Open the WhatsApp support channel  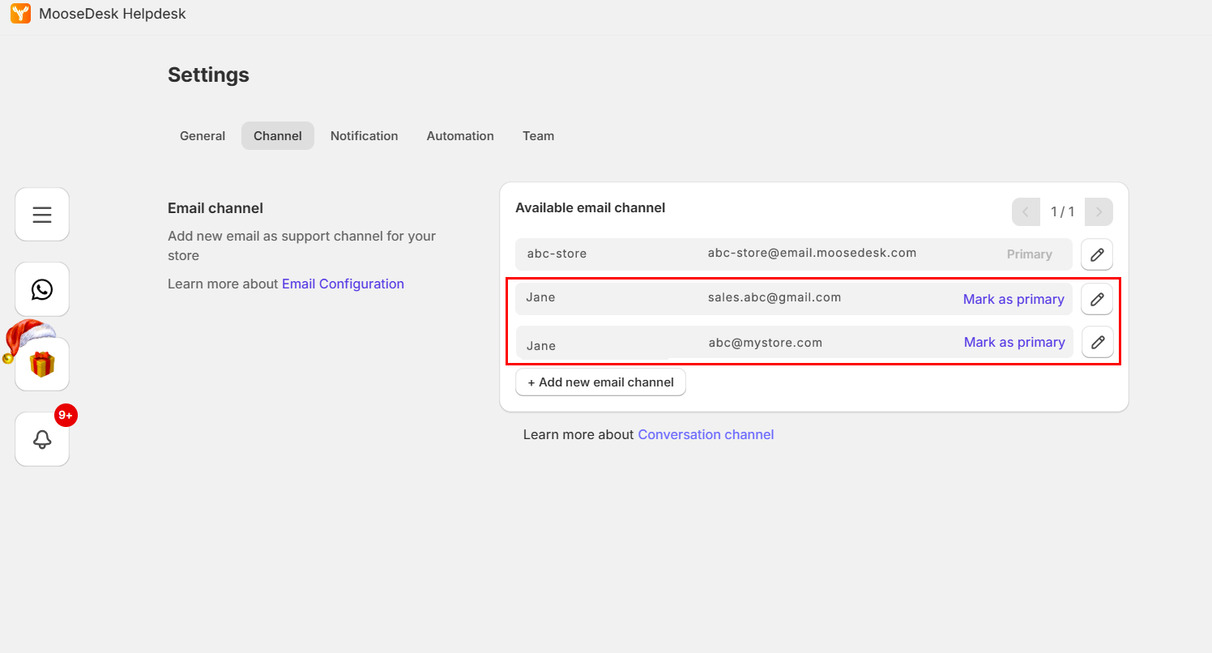[41, 289]
